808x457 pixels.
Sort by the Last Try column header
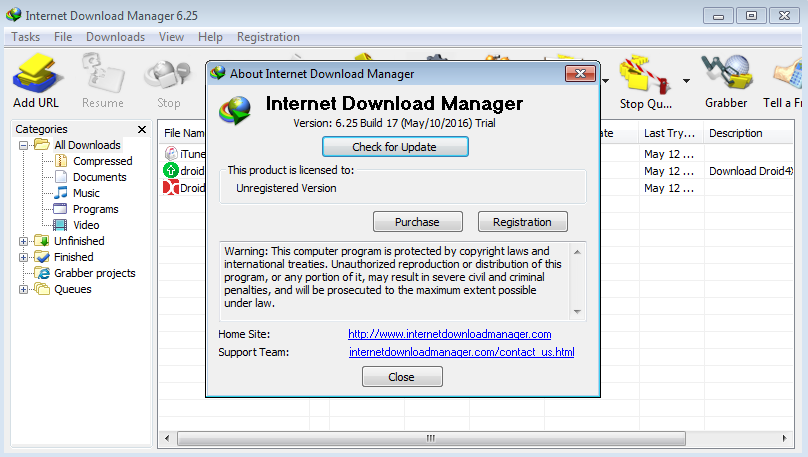click(x=670, y=133)
